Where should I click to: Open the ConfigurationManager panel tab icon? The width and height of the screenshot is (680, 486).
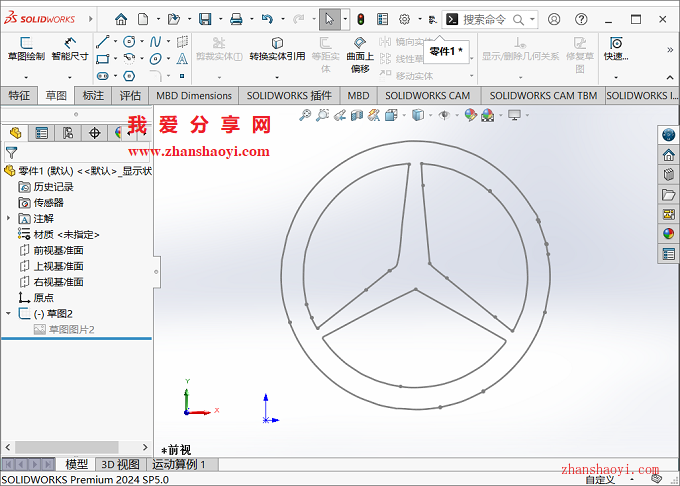pos(68,133)
